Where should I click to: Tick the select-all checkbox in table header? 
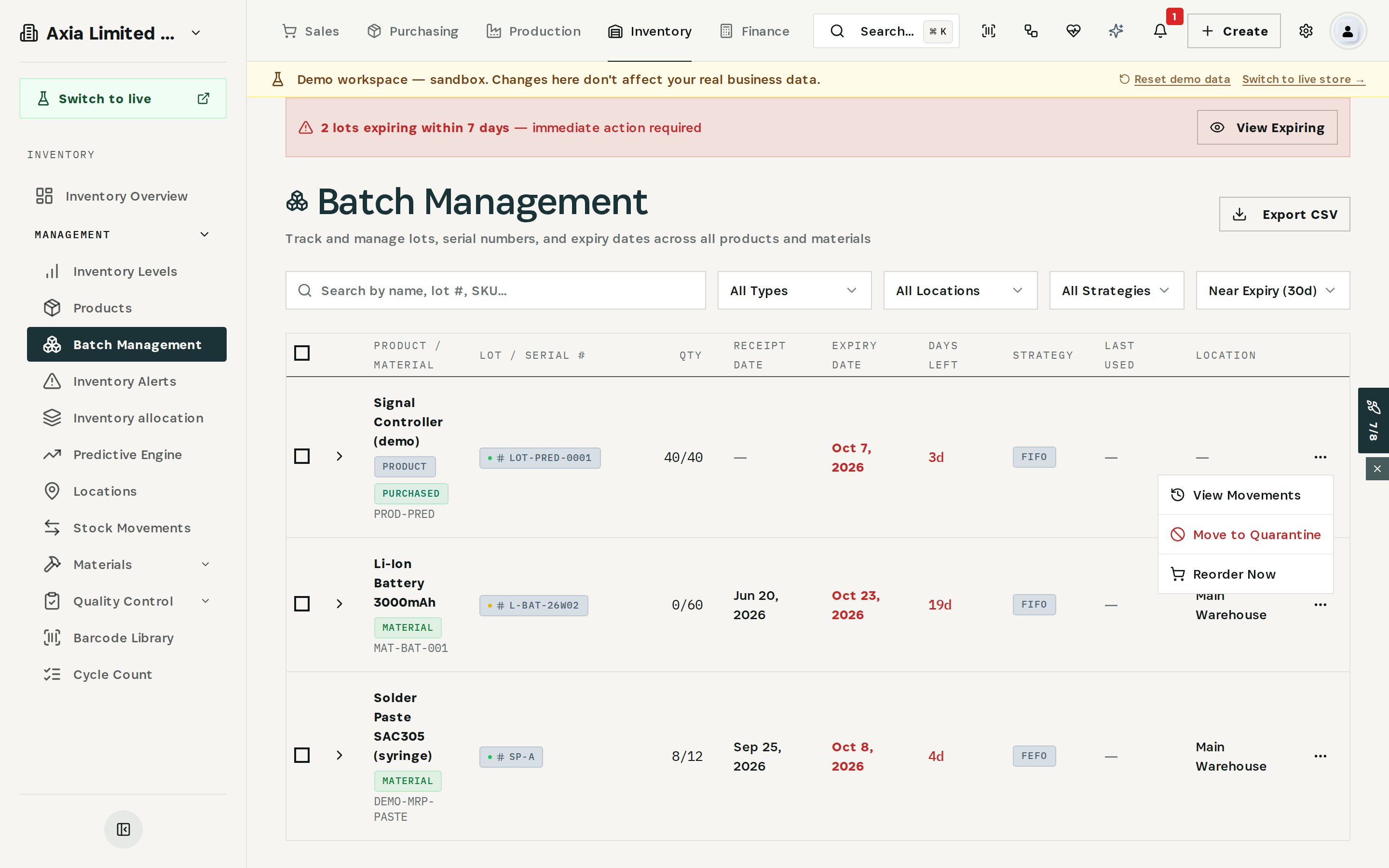(x=302, y=353)
